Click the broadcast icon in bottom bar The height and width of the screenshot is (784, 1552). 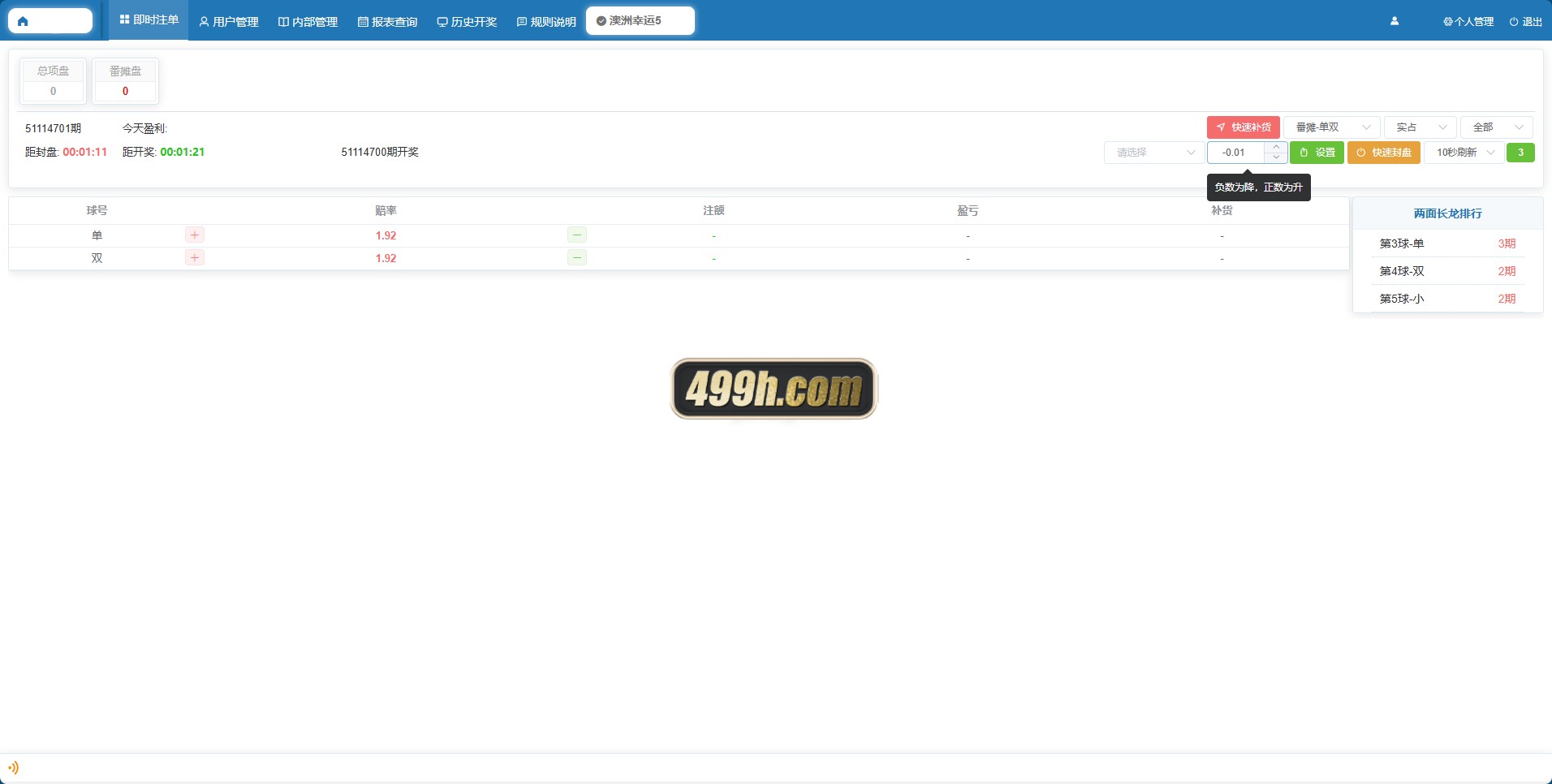pyautogui.click(x=13, y=767)
